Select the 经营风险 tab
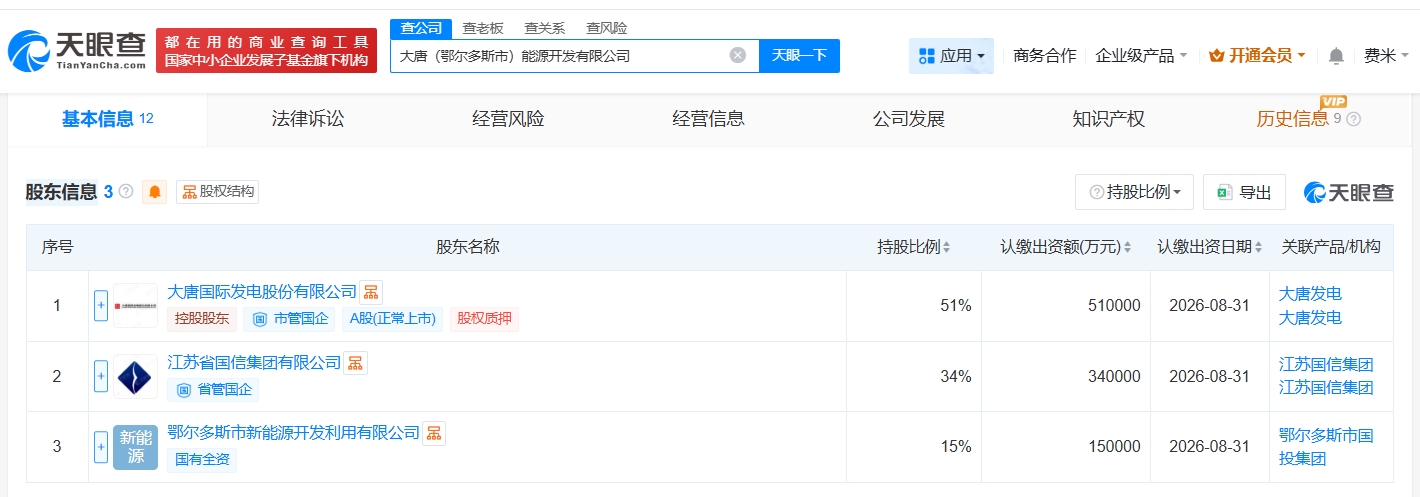This screenshot has width=1420, height=497. pyautogui.click(x=508, y=119)
